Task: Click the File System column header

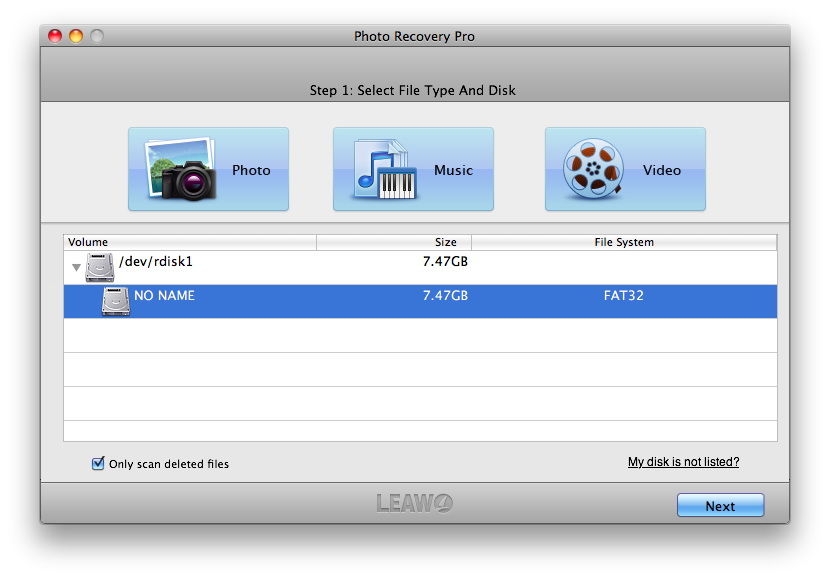Action: (624, 242)
